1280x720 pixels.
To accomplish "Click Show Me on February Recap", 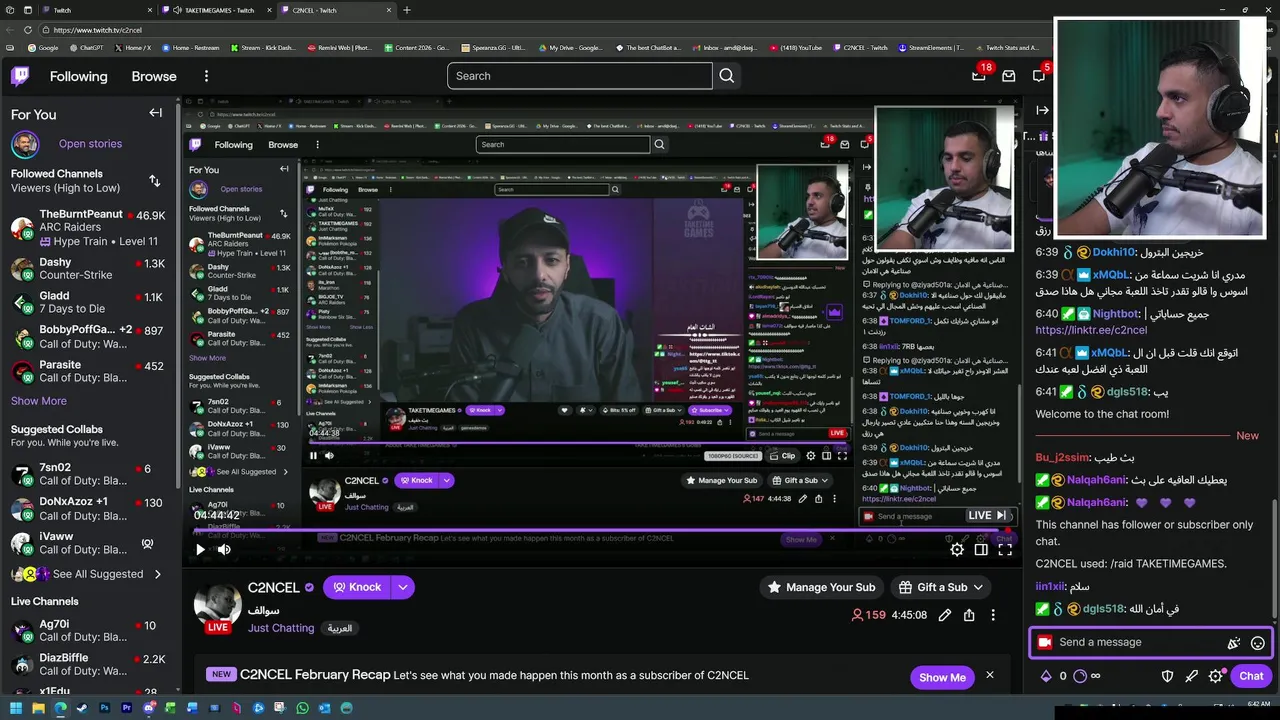I will (943, 677).
